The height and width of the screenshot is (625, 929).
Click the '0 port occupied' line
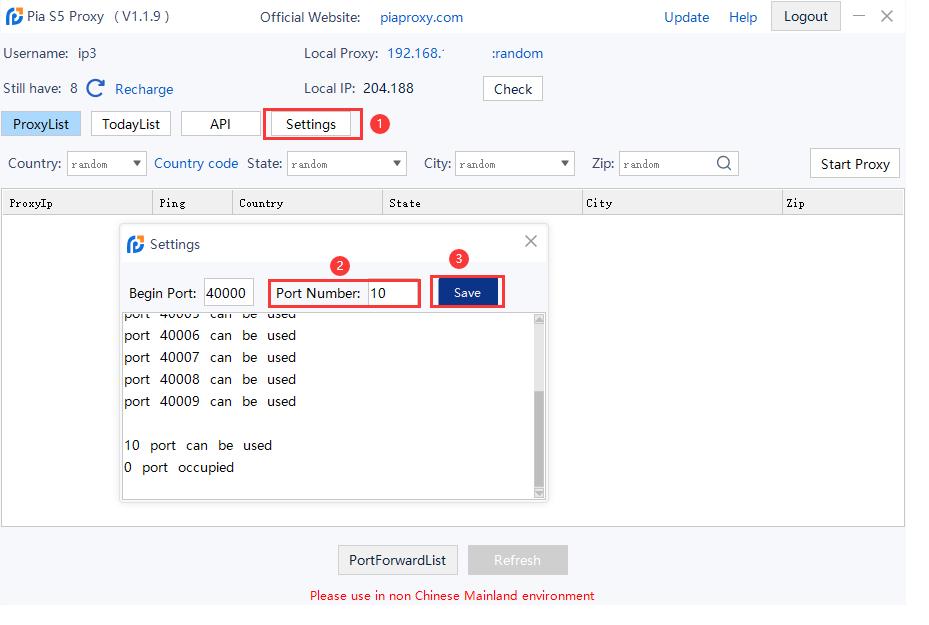coord(179,467)
